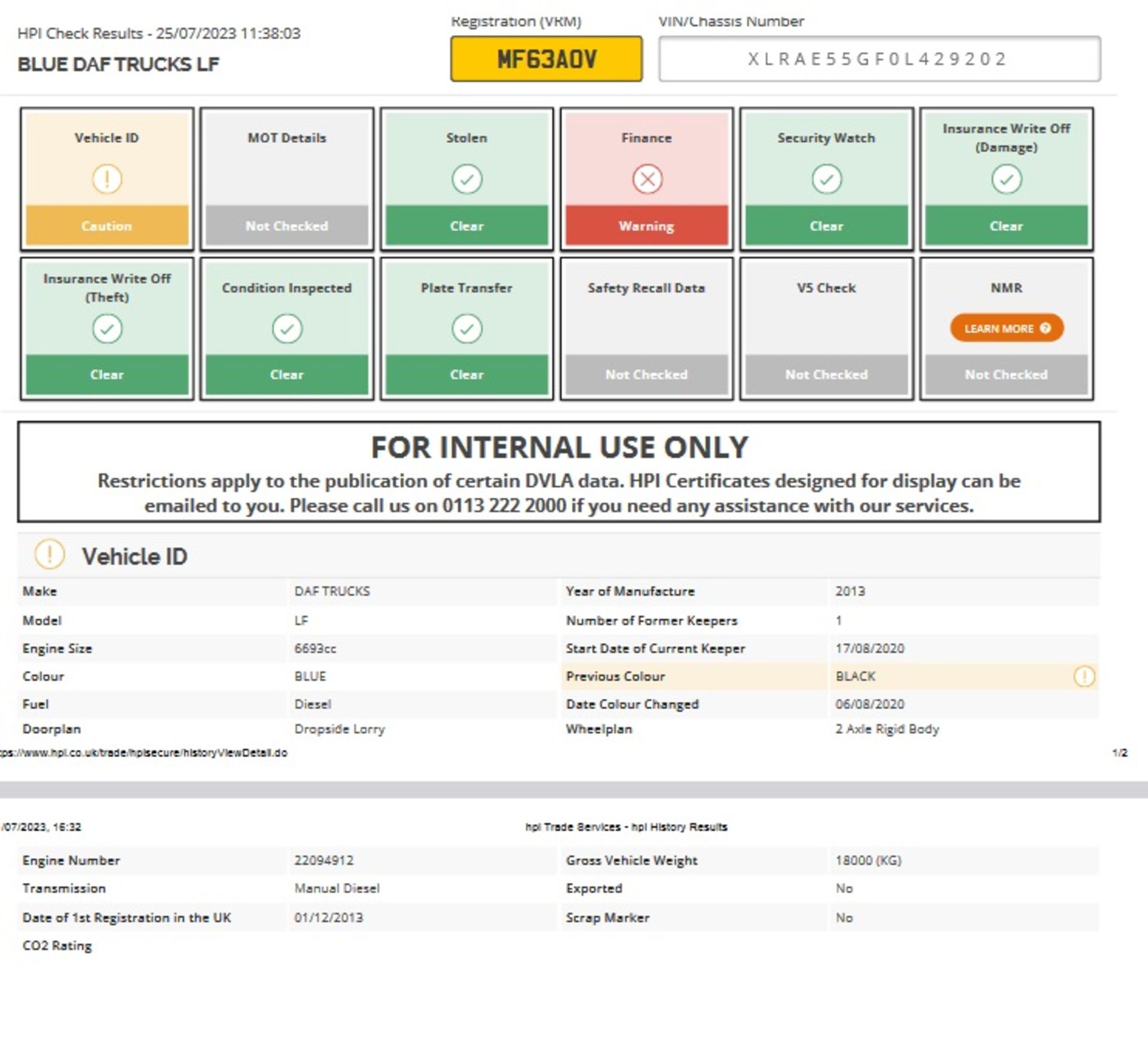Click the Security Watch Clear status bar
1148x1049 pixels.
pos(827,225)
